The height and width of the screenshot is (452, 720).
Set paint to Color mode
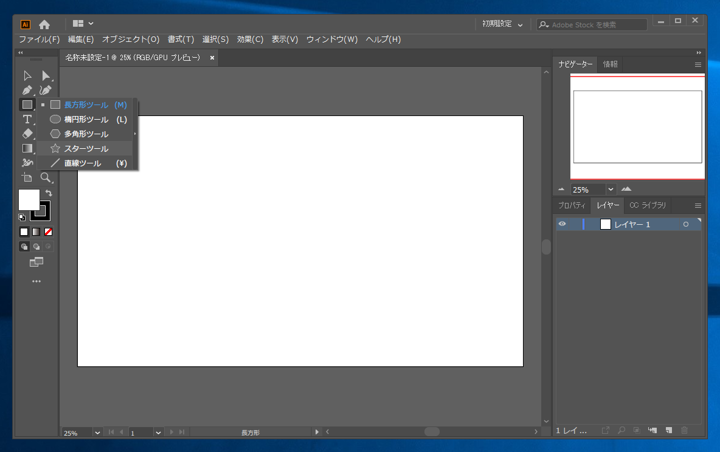pyautogui.click(x=24, y=232)
